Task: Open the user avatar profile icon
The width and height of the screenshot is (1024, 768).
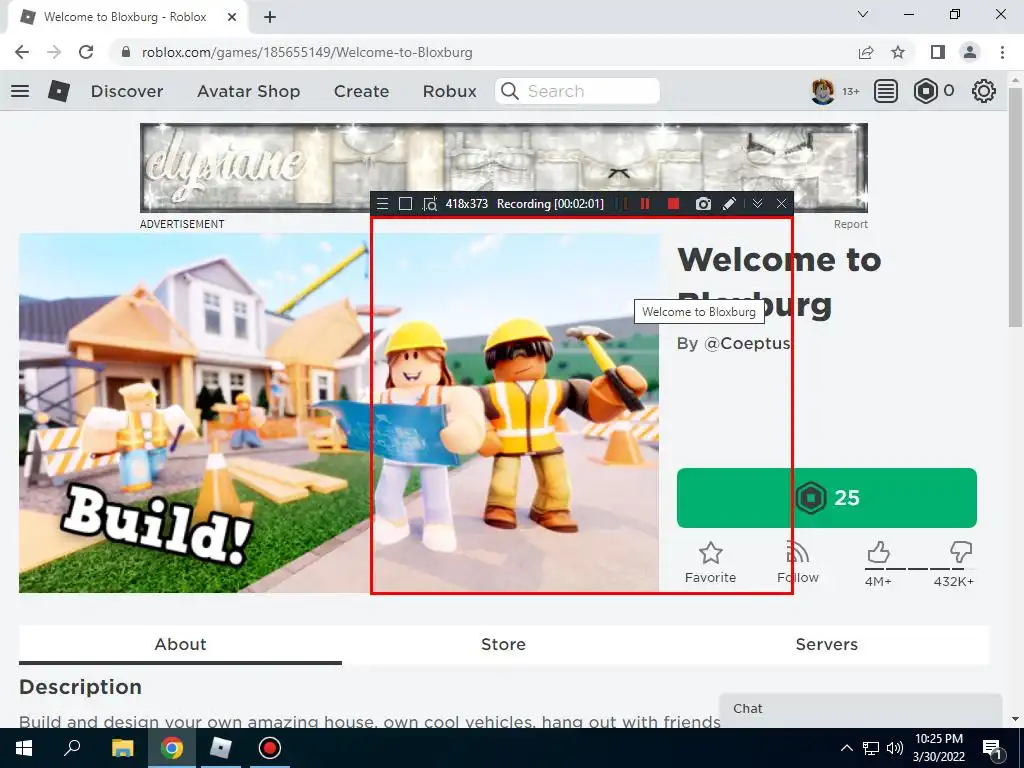Action: pyautogui.click(x=823, y=91)
